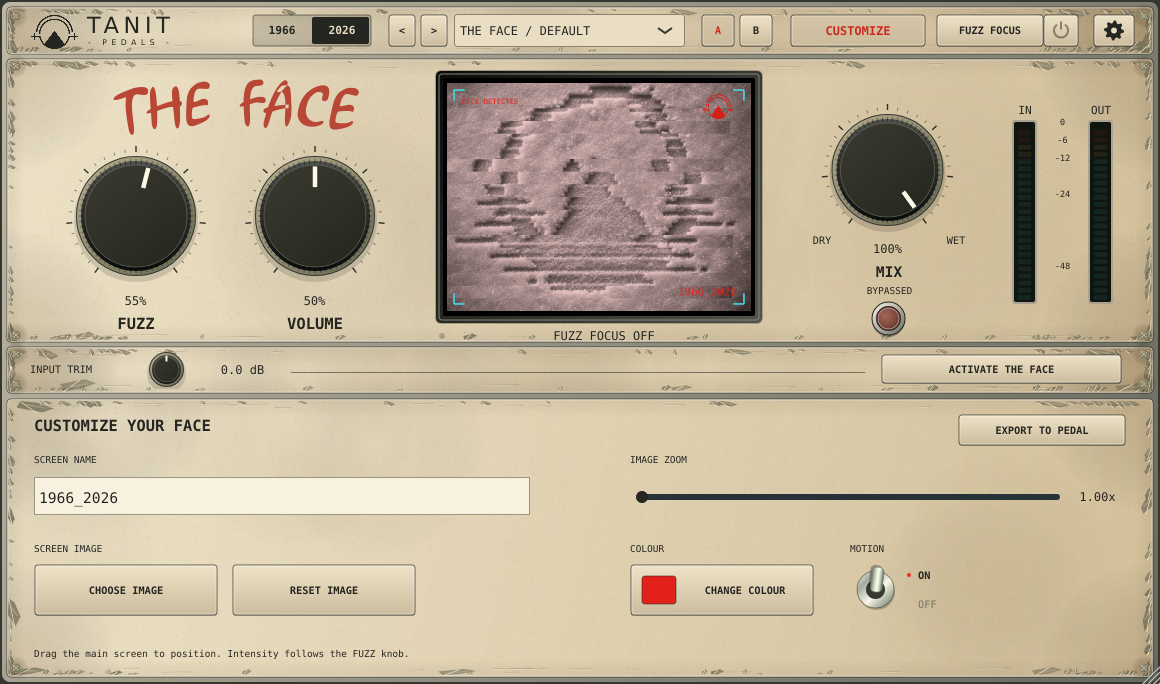Click RESET IMAGE button
1160x684 pixels.
click(x=323, y=590)
